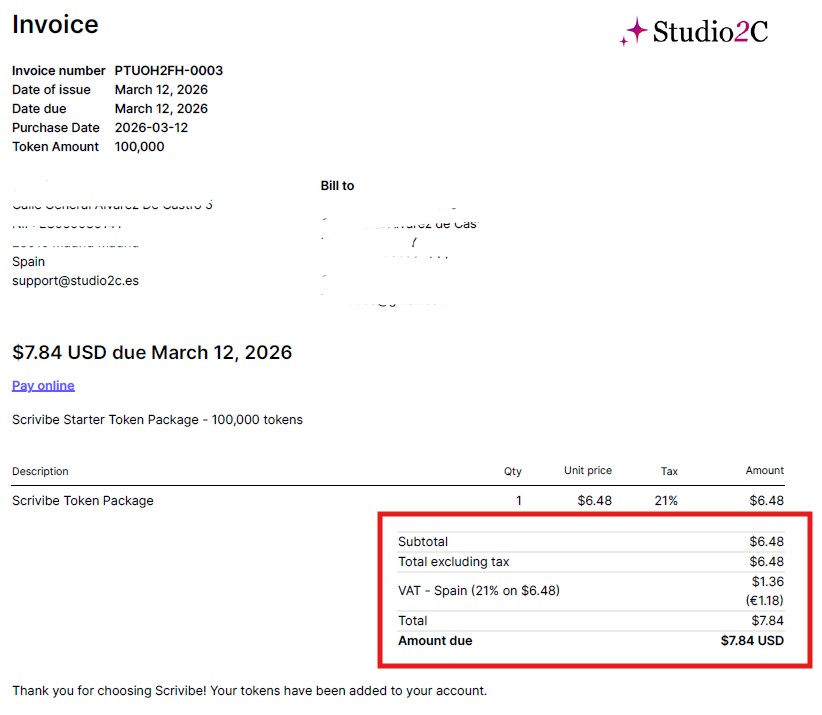The image size is (822, 715).
Task: Click the Date of issue label
Action: (x=51, y=90)
